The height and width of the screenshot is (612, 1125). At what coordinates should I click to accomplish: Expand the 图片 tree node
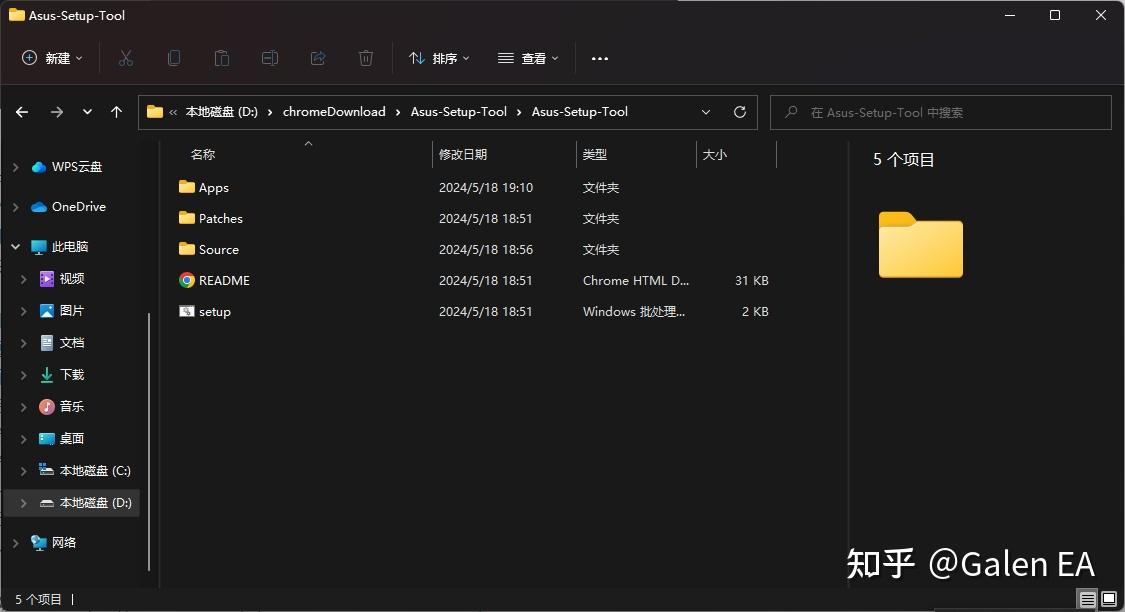pos(24,311)
